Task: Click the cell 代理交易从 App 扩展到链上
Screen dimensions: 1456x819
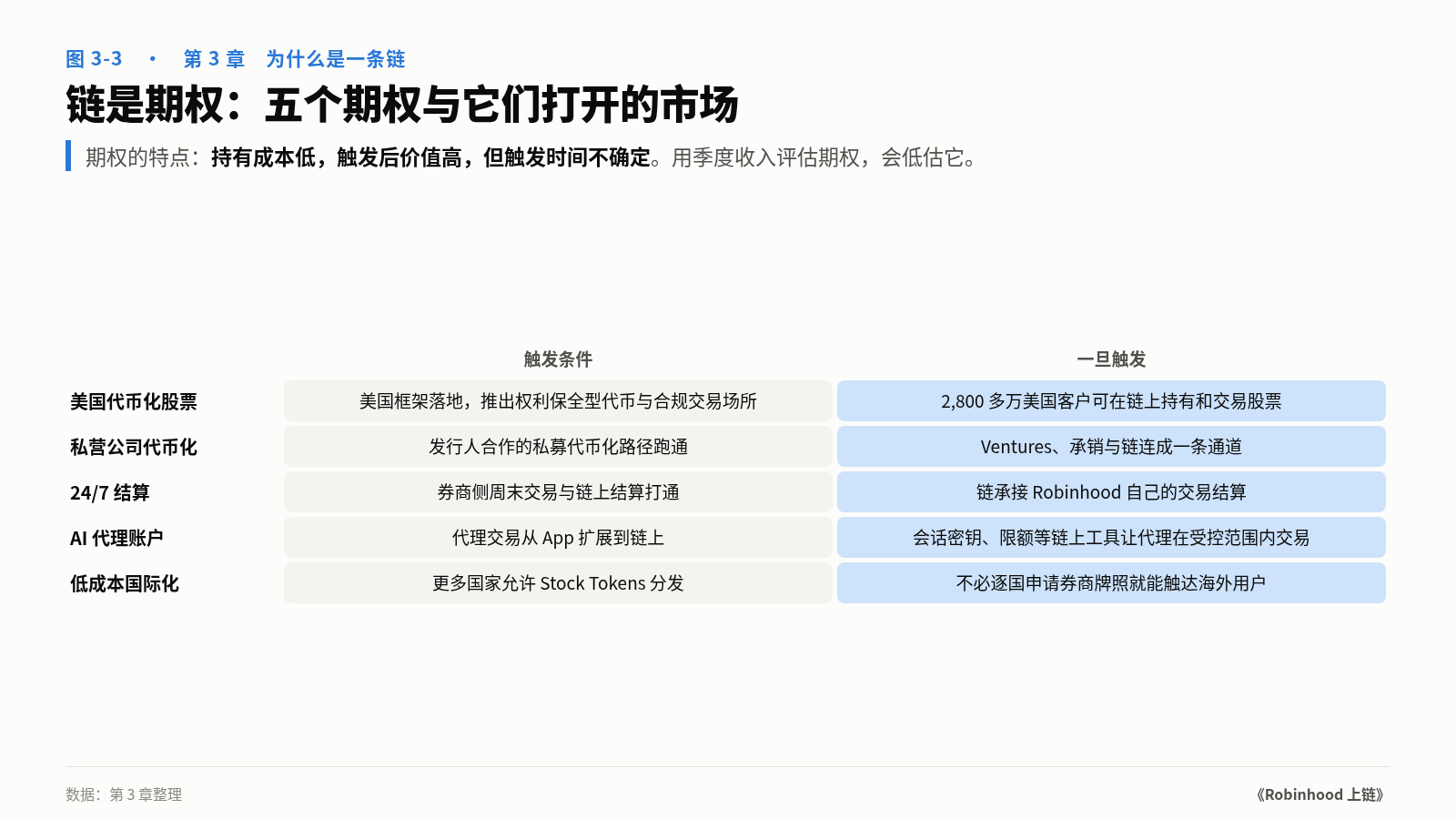Action: tap(558, 538)
